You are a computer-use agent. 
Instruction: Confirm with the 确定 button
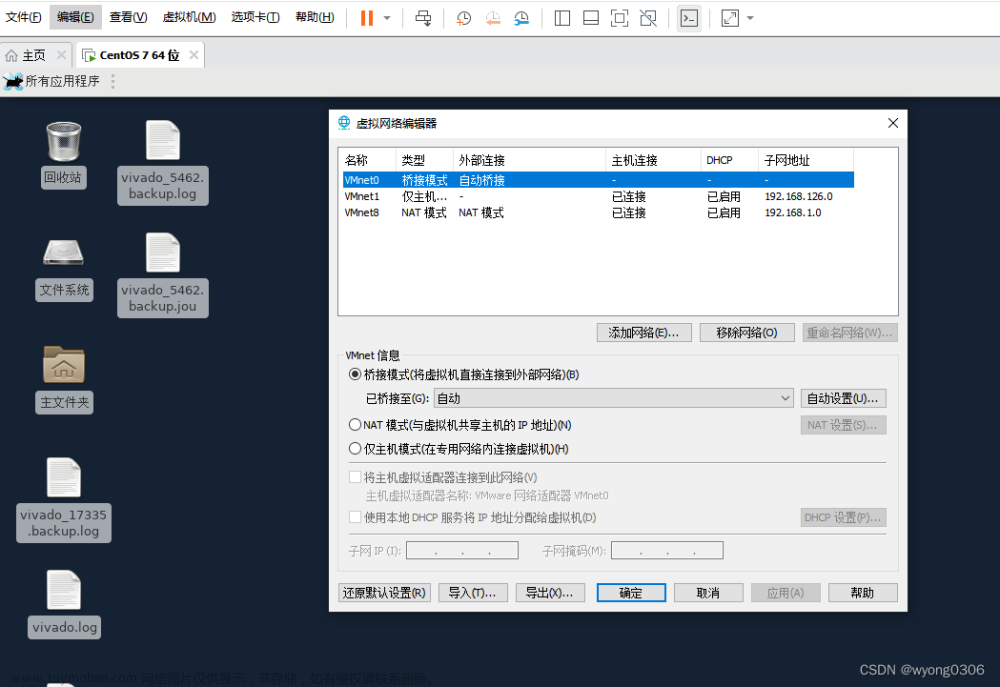[631, 593]
